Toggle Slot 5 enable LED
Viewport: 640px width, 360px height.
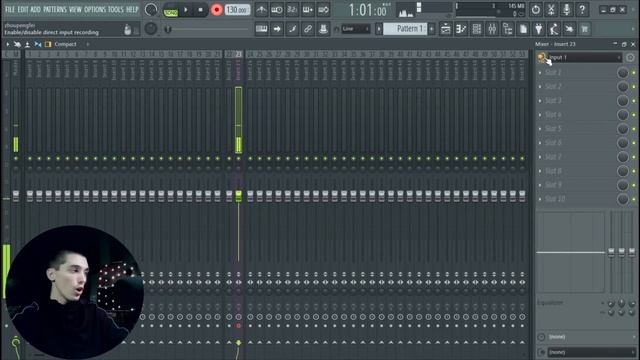[634, 129]
